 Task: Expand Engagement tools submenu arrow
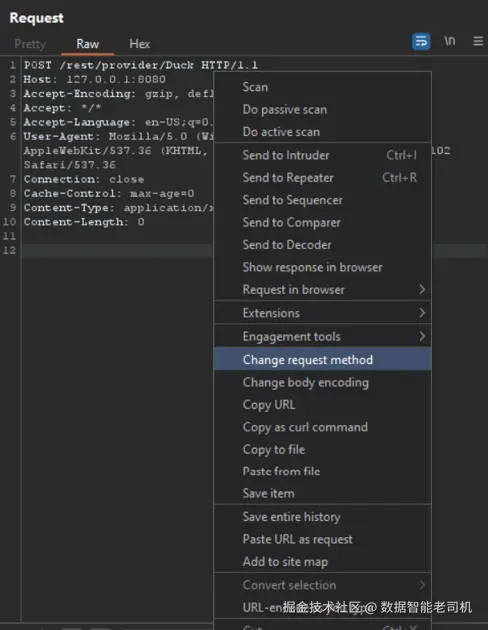tap(422, 336)
